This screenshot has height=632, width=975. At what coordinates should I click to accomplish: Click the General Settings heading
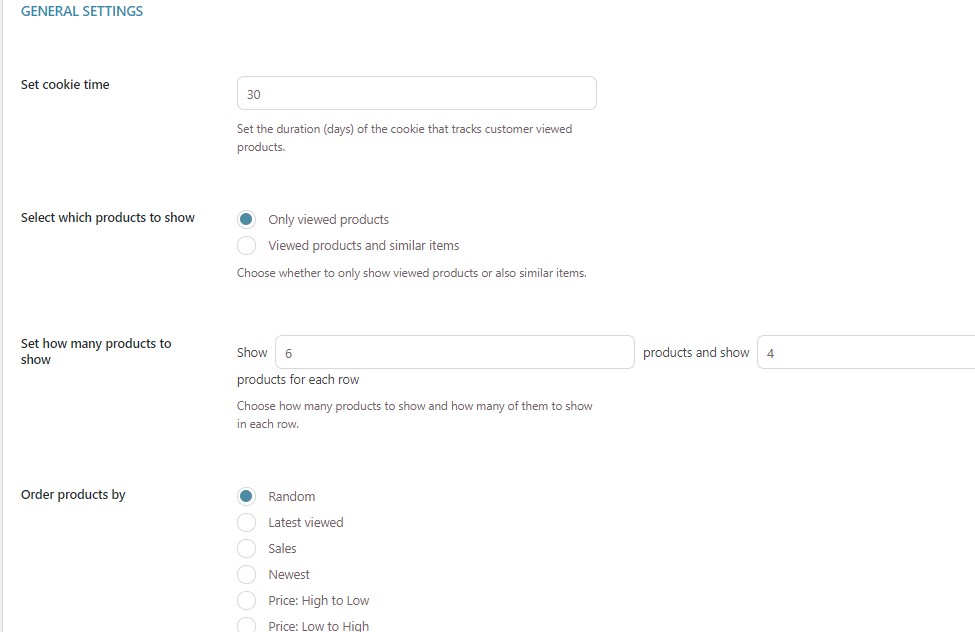pyautogui.click(x=82, y=12)
